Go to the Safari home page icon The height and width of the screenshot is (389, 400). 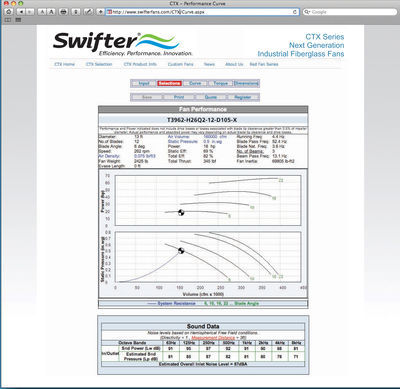tap(9, 12)
